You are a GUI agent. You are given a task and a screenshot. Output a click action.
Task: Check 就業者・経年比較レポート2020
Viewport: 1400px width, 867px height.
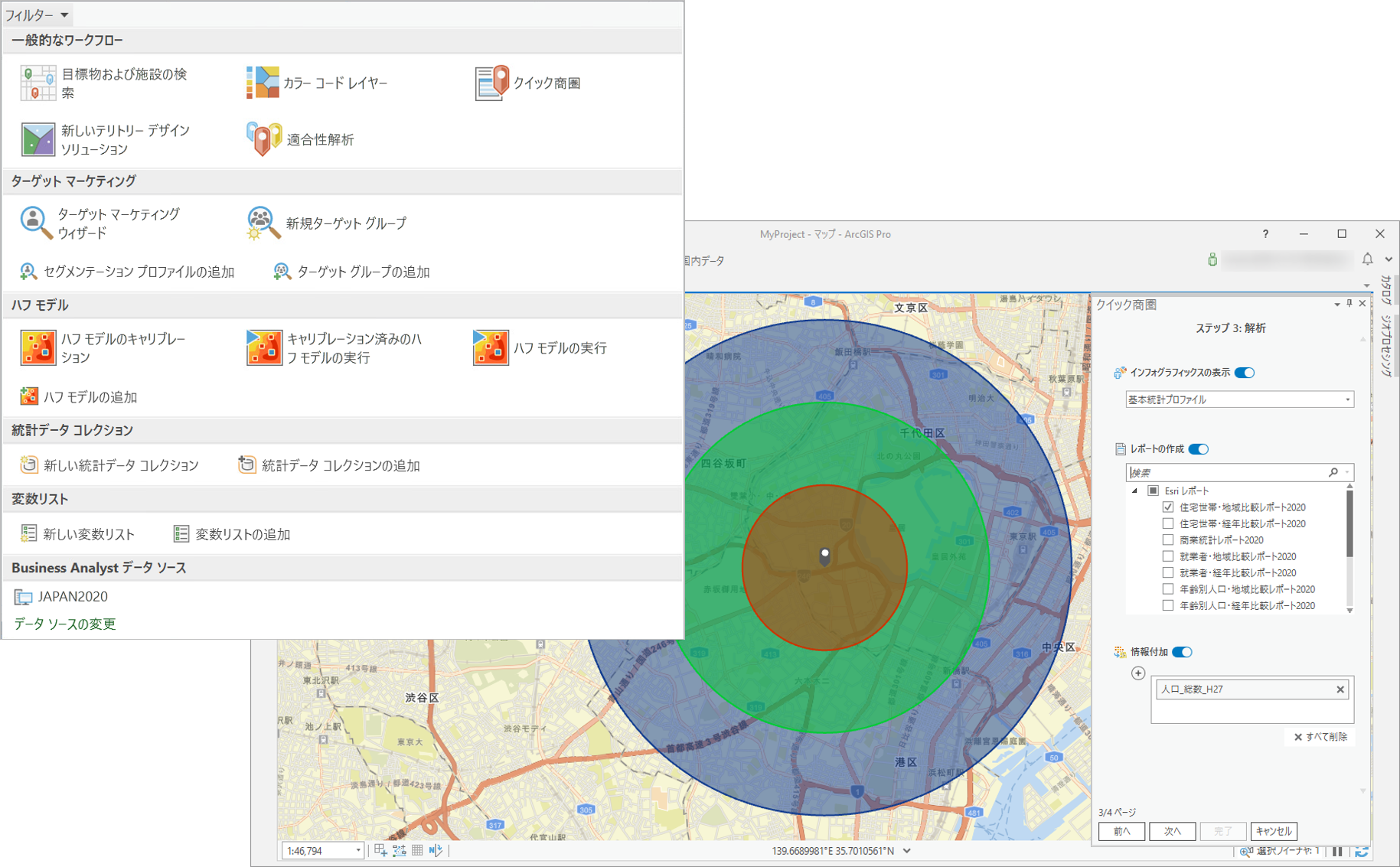click(x=1168, y=572)
